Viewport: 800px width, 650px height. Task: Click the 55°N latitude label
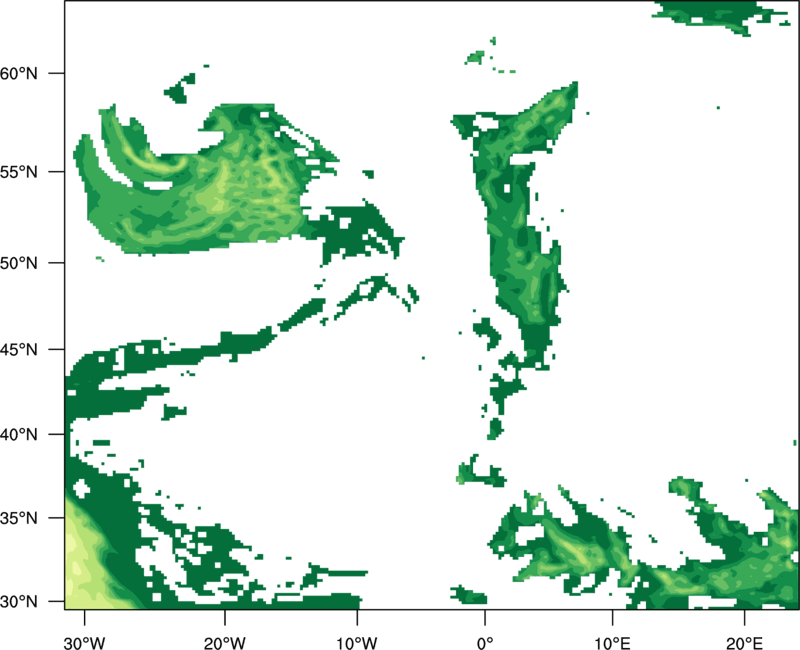(x=19, y=172)
